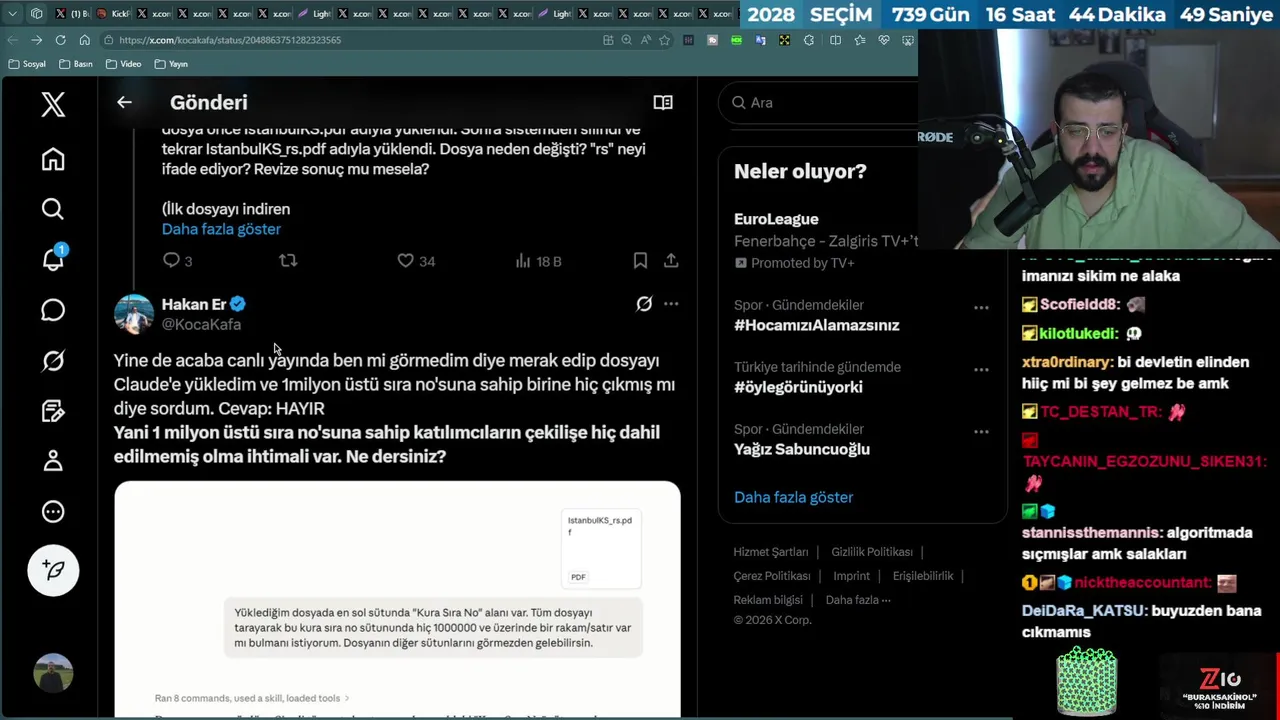Open Erişilebilirlik footer link
Screen dimensions: 1280x720
point(923,576)
